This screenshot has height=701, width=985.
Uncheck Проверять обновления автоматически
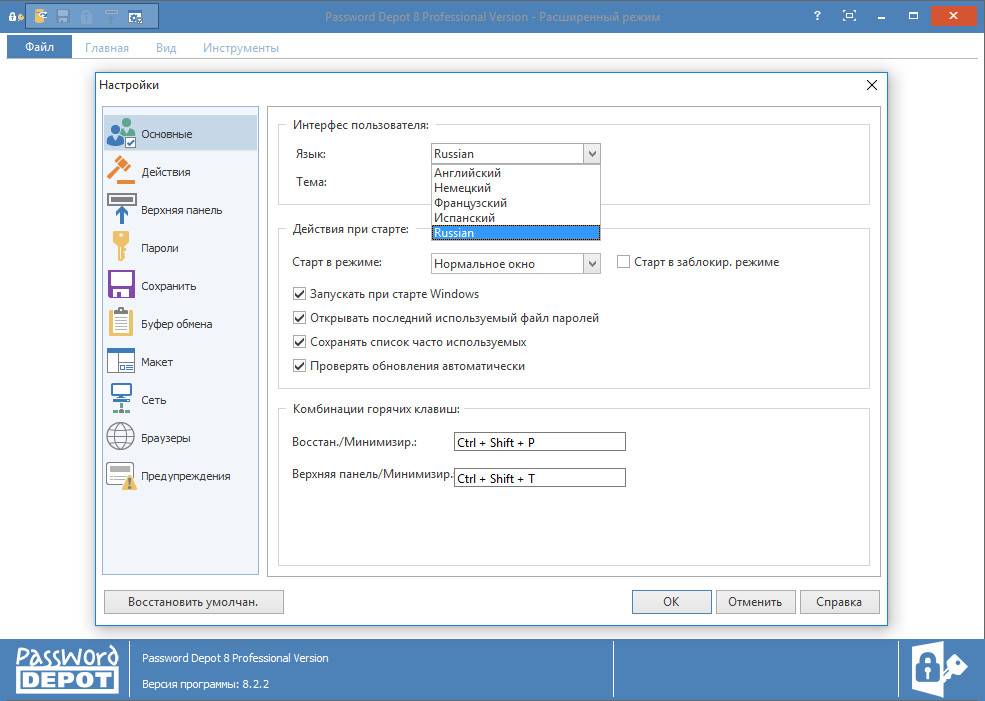300,366
